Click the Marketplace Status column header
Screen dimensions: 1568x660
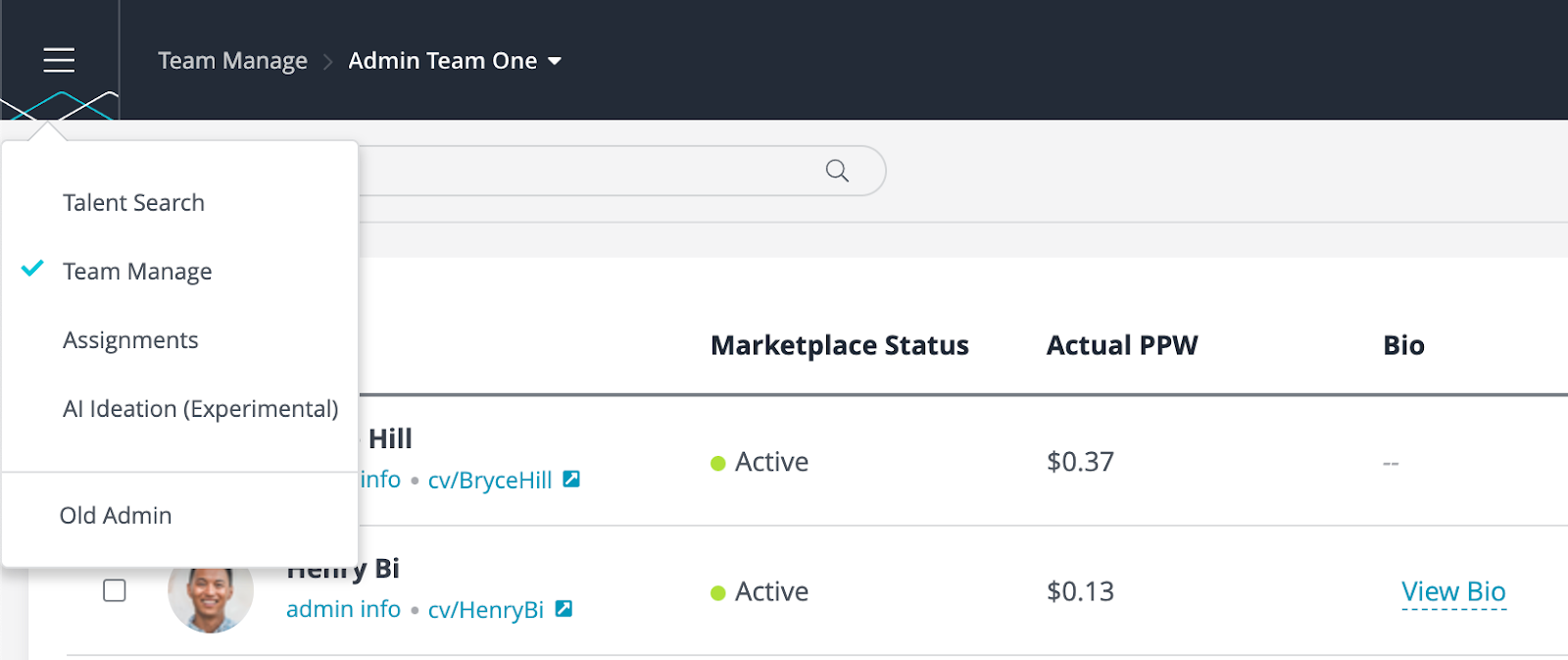click(839, 345)
